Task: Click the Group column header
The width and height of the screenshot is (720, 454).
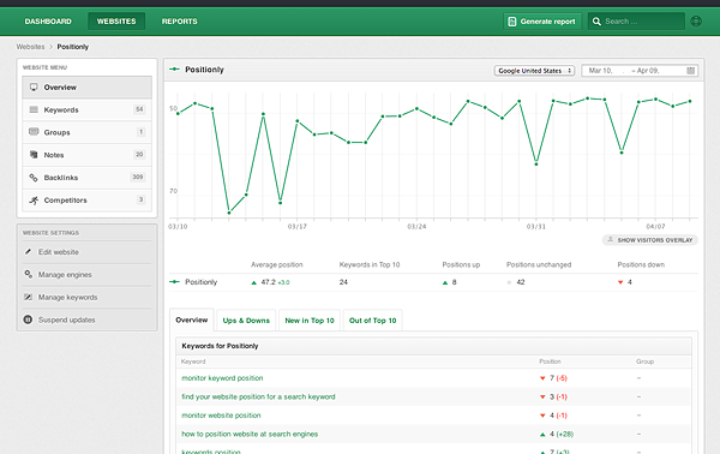Action: tap(645, 362)
